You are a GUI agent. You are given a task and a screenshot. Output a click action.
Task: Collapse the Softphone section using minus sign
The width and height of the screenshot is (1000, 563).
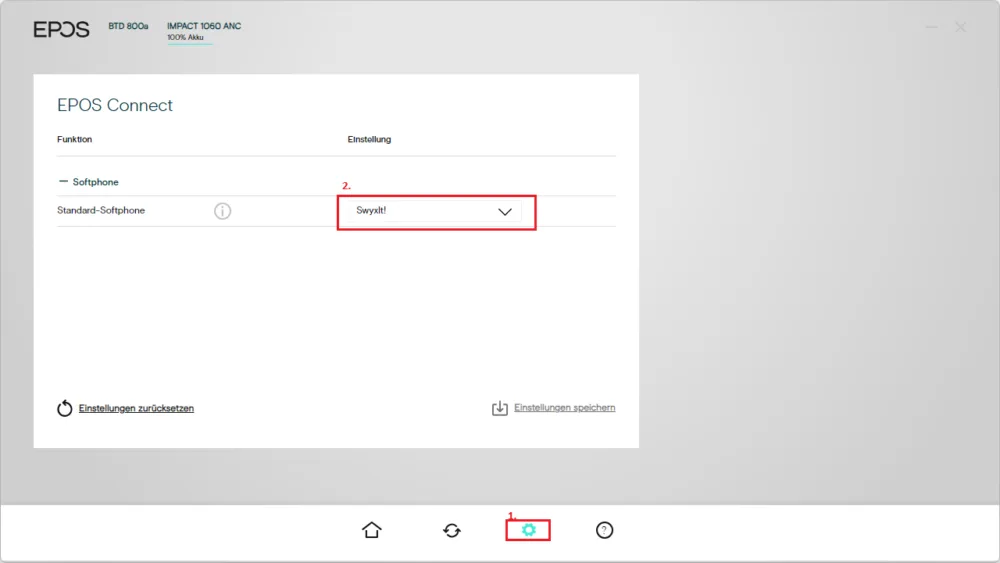coord(63,182)
